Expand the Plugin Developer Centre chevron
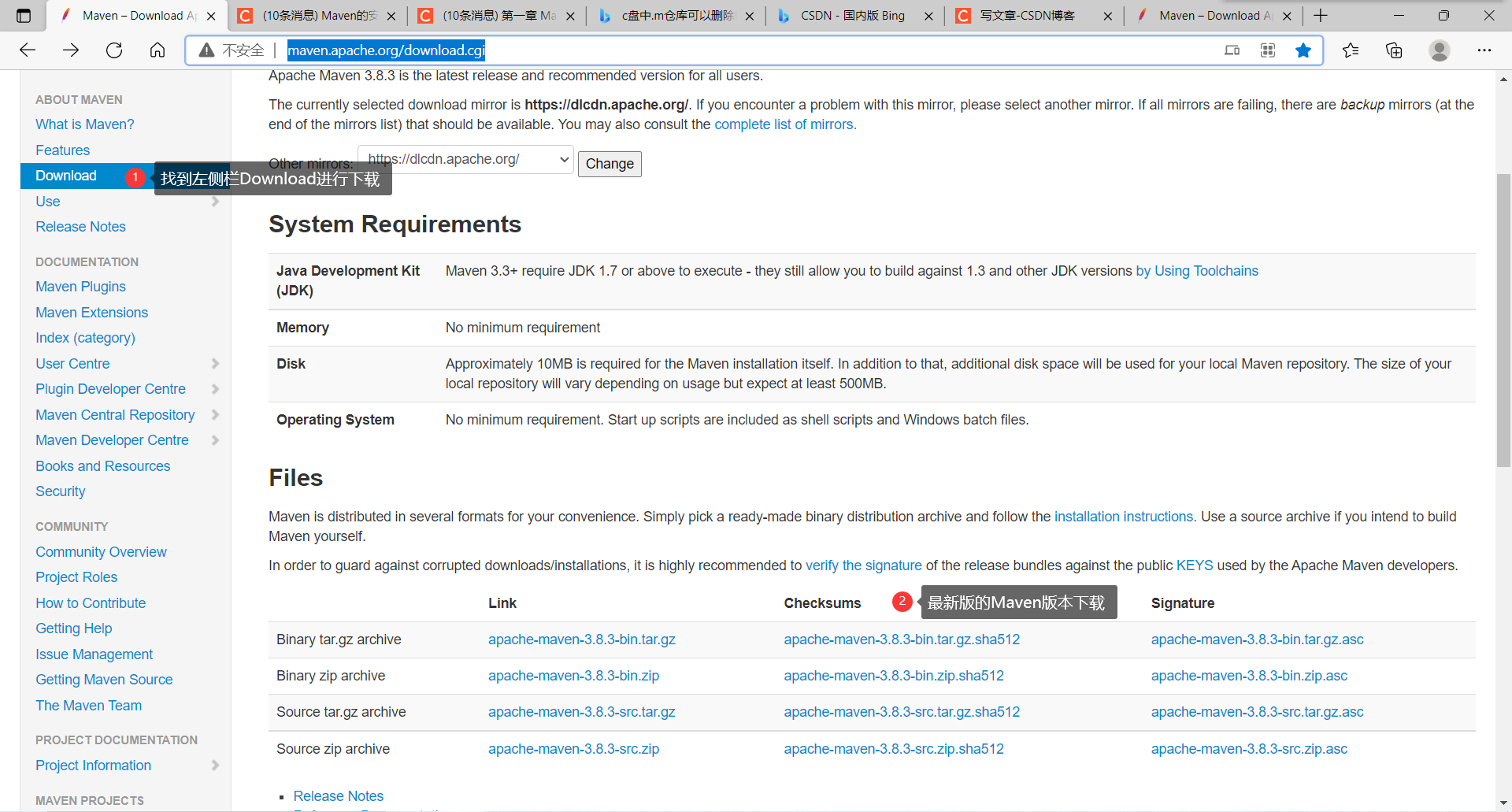The height and width of the screenshot is (812, 1512). tap(215, 389)
